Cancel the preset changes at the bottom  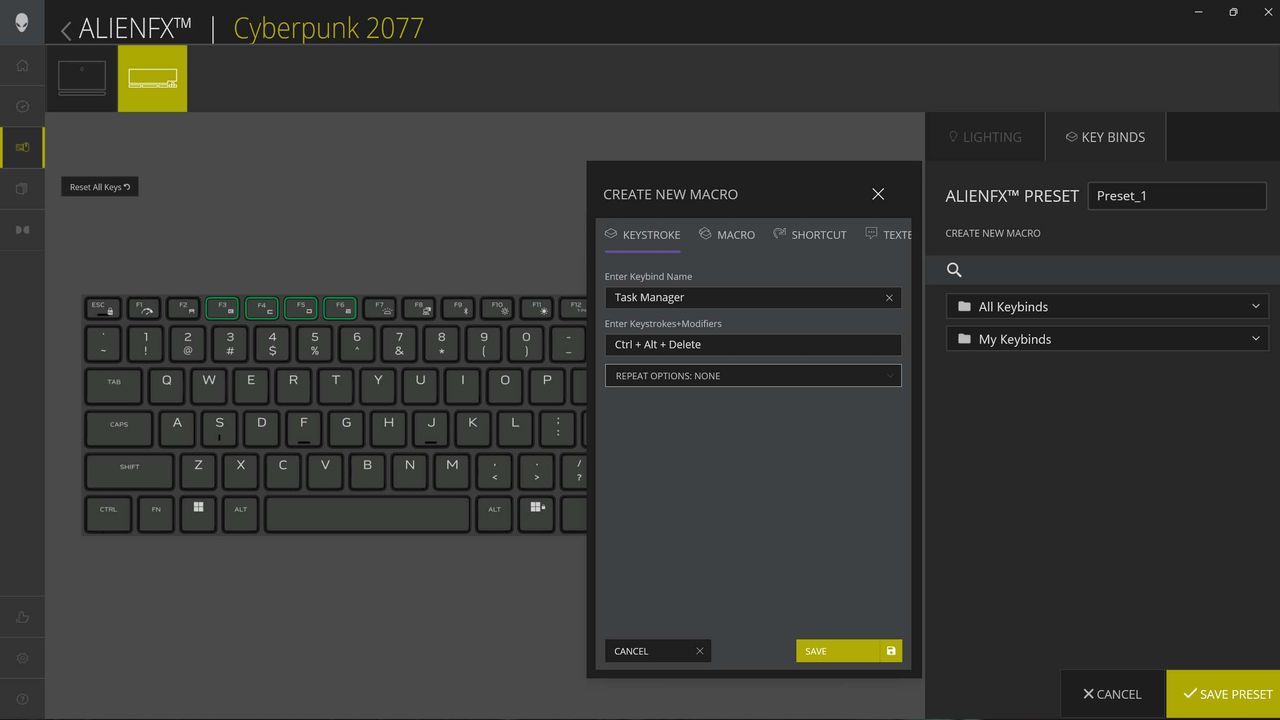click(1112, 694)
